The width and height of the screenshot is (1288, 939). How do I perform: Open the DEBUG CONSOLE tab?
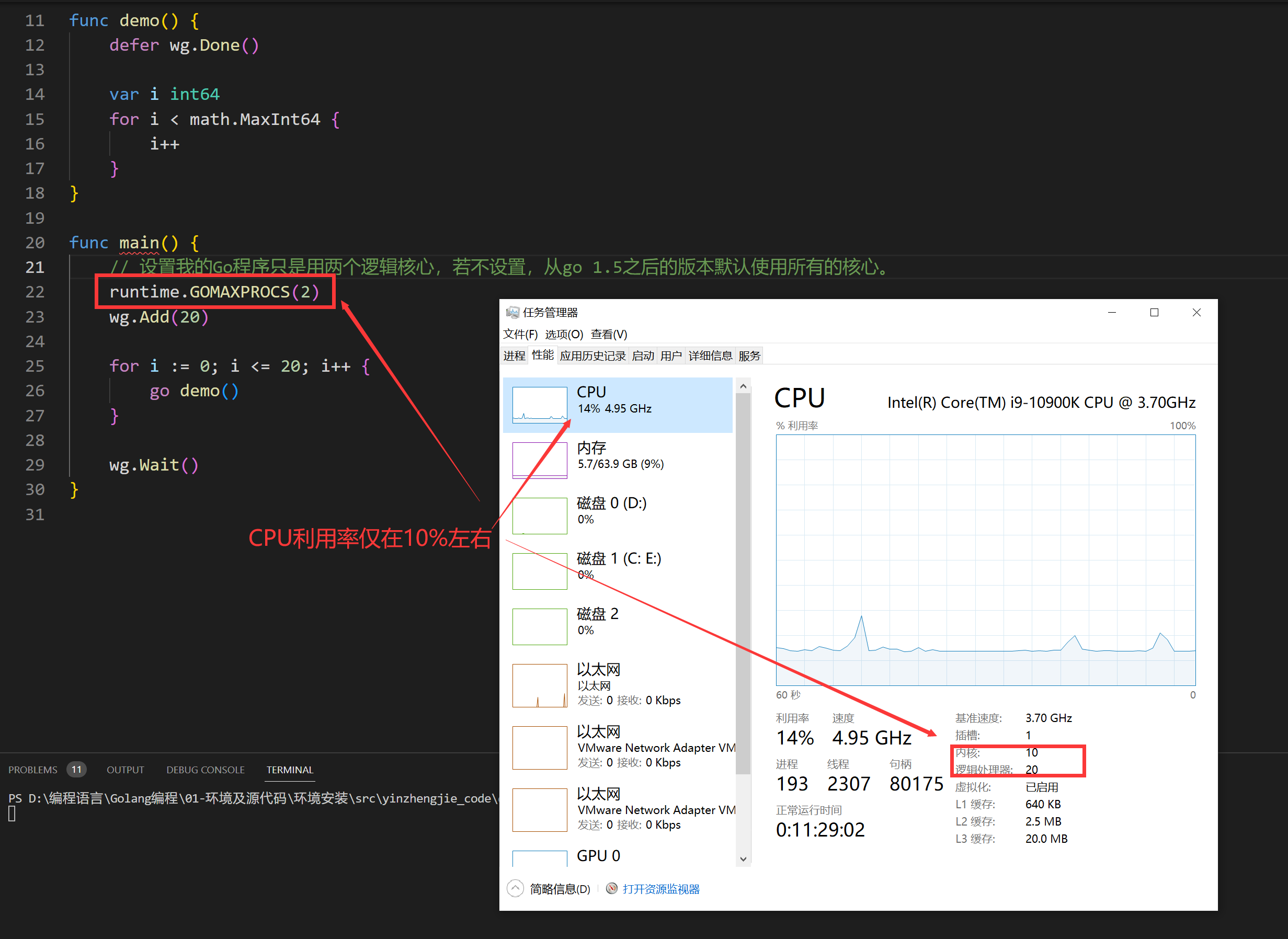205,770
